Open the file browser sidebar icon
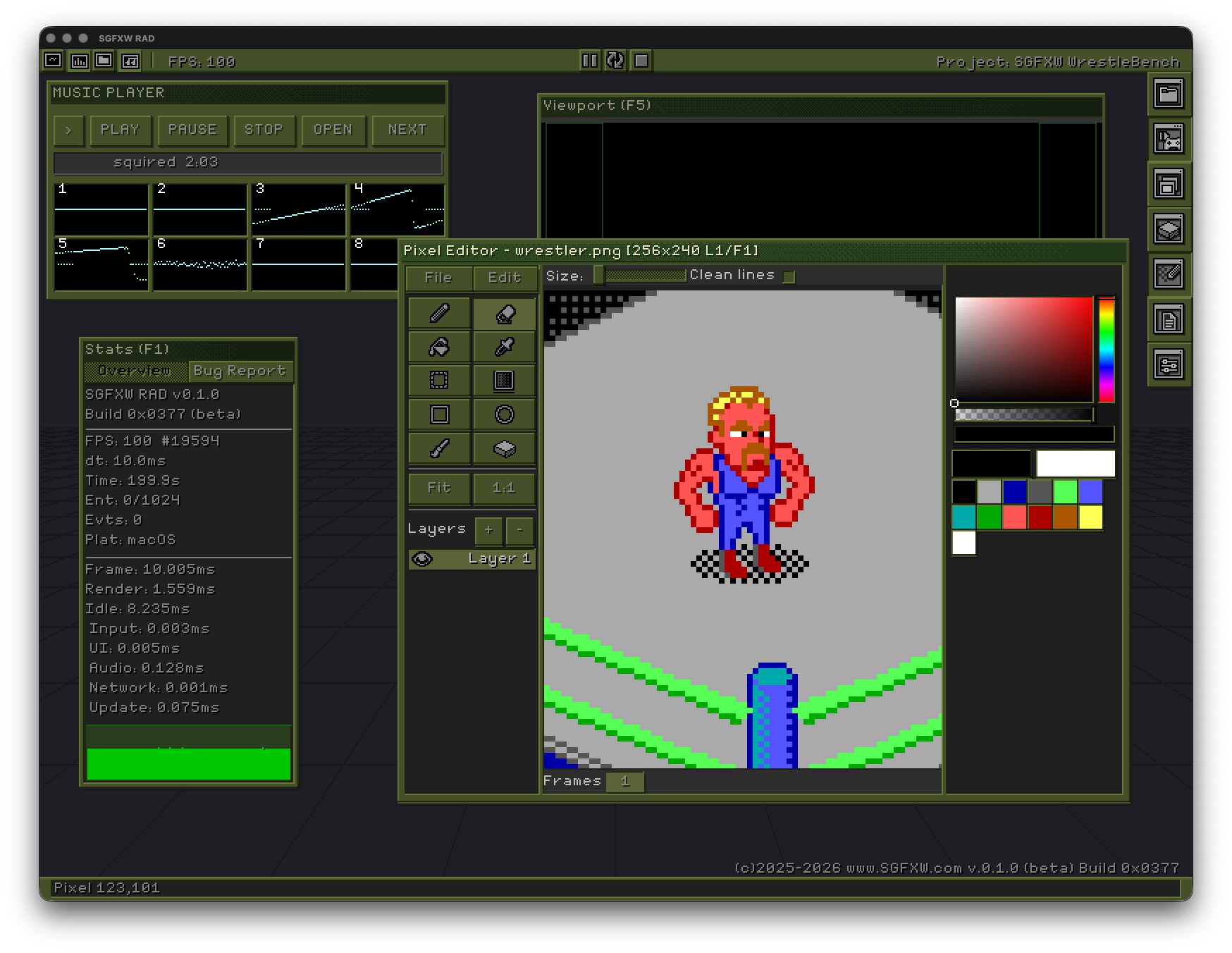Viewport: 1232px width, 953px height. click(1169, 94)
